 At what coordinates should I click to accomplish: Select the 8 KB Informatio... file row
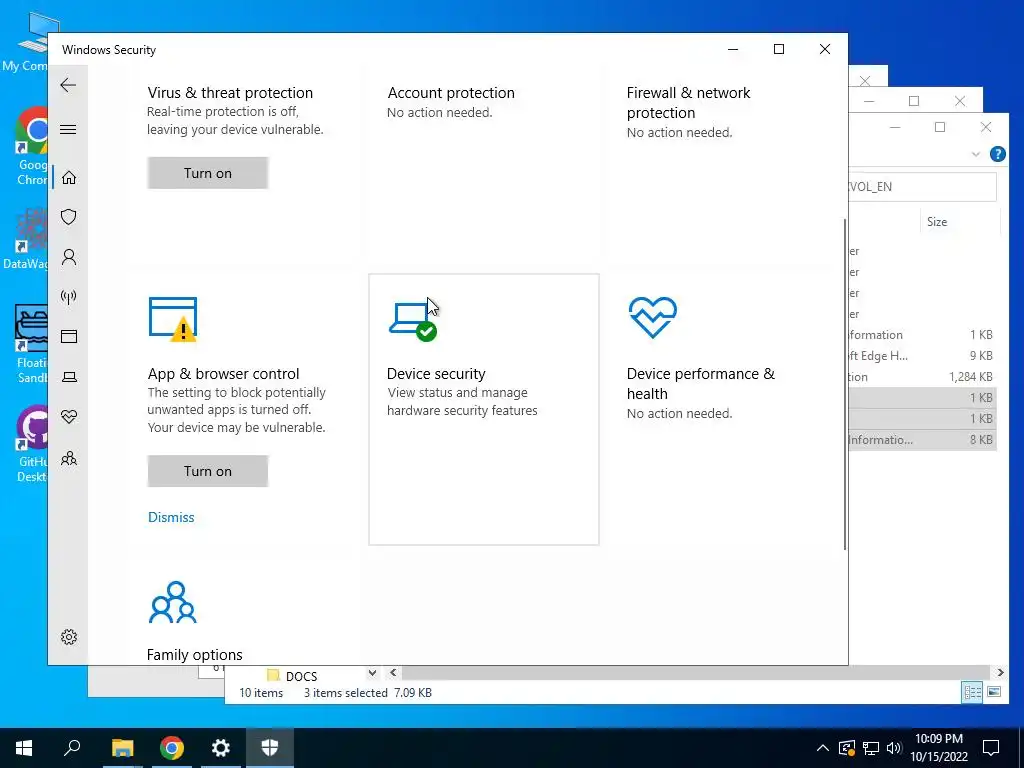click(x=923, y=440)
